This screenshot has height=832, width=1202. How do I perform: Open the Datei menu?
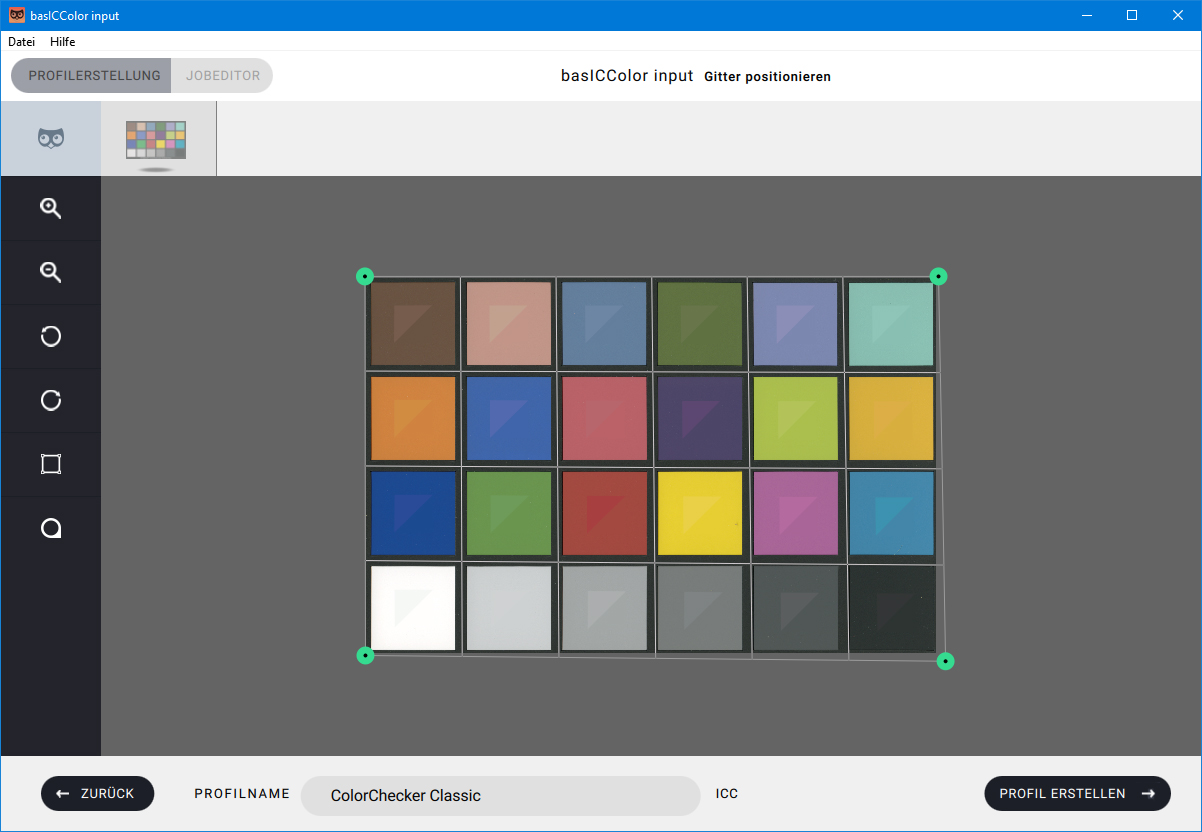21,42
